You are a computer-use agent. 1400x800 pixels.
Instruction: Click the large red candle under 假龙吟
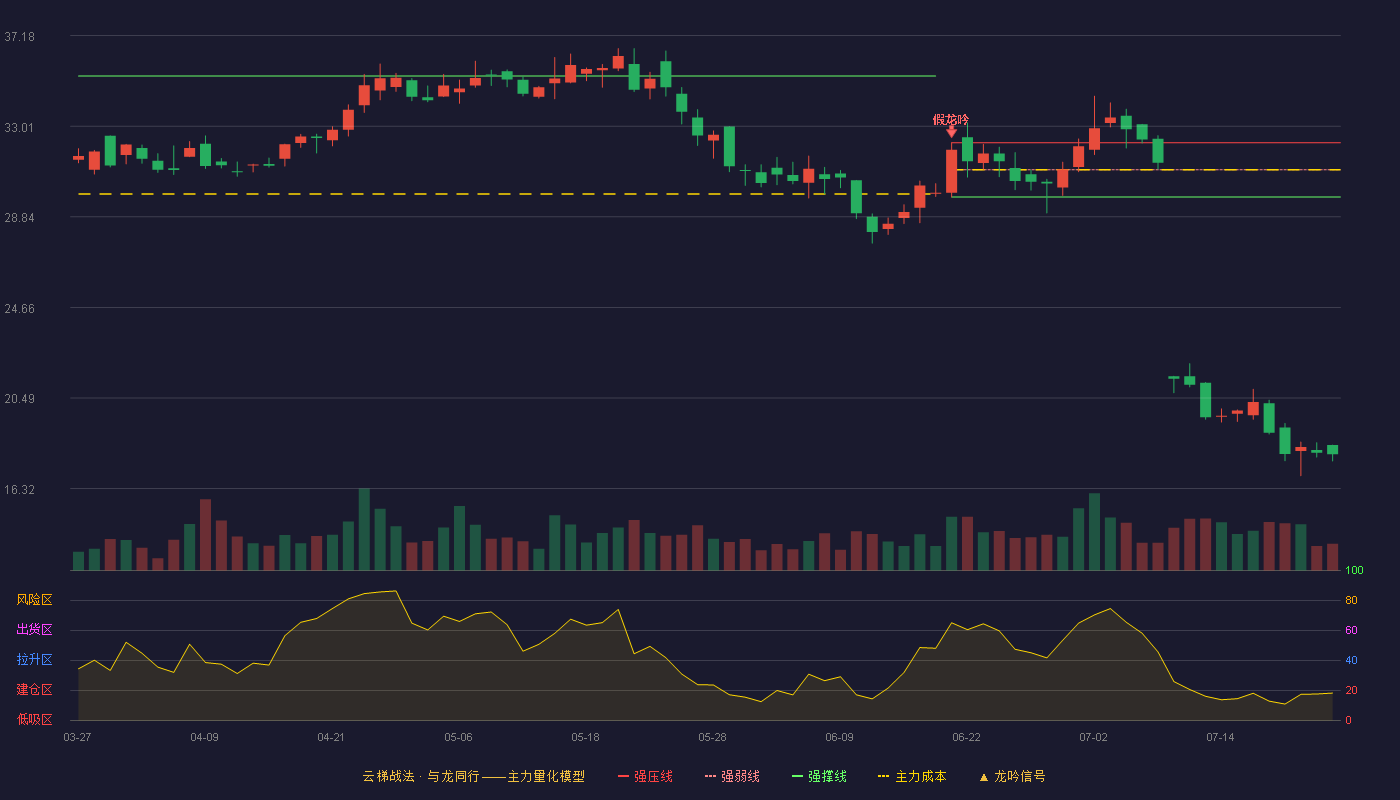951,170
